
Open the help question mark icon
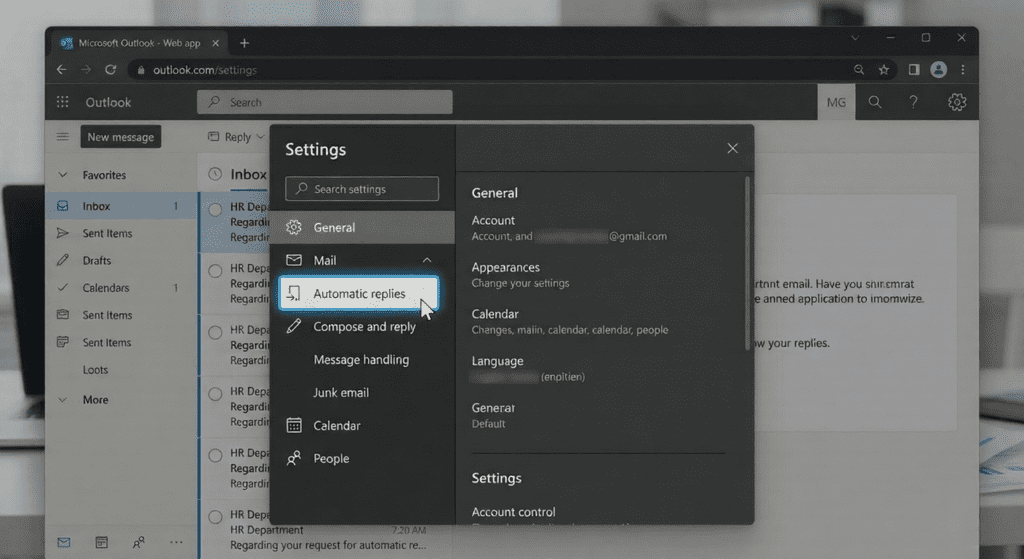(913, 102)
